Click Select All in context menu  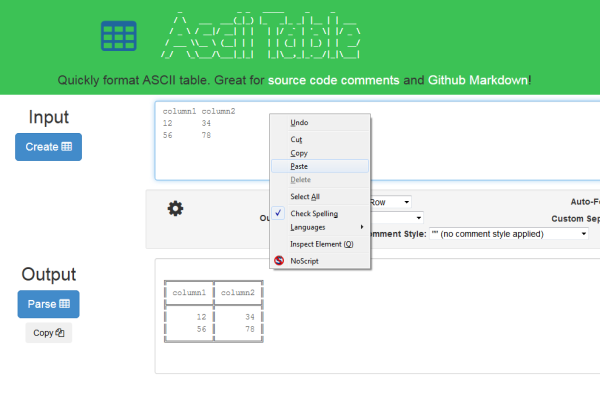305,197
